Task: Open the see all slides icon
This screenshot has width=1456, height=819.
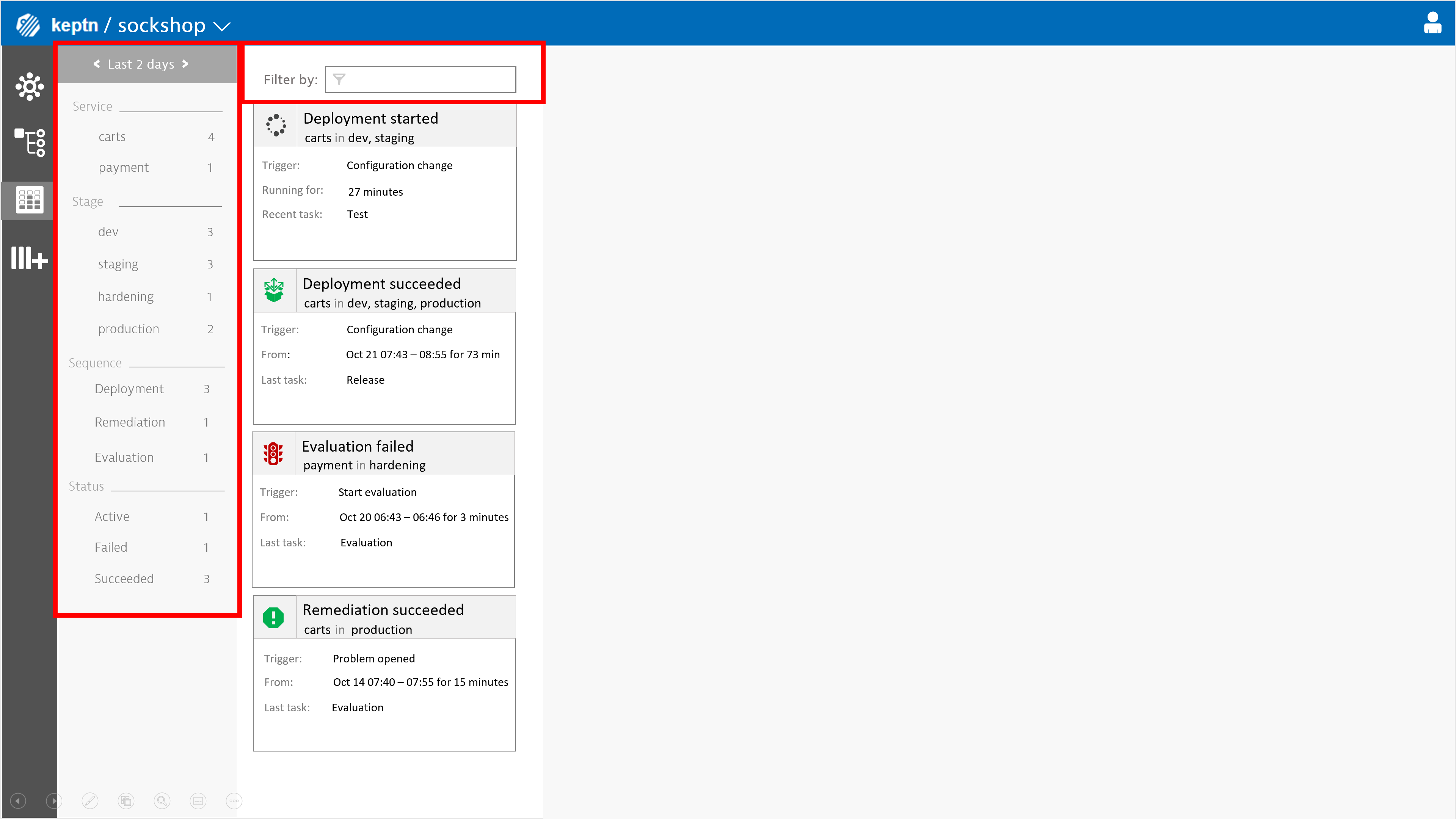Action: (x=126, y=801)
